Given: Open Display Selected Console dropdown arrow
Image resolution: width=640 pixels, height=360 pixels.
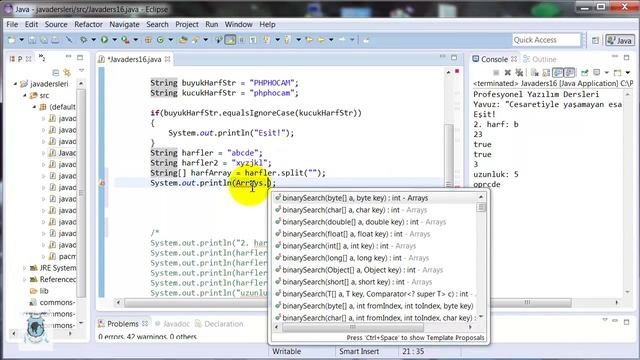Looking at the screenshot, I should pos(607,73).
